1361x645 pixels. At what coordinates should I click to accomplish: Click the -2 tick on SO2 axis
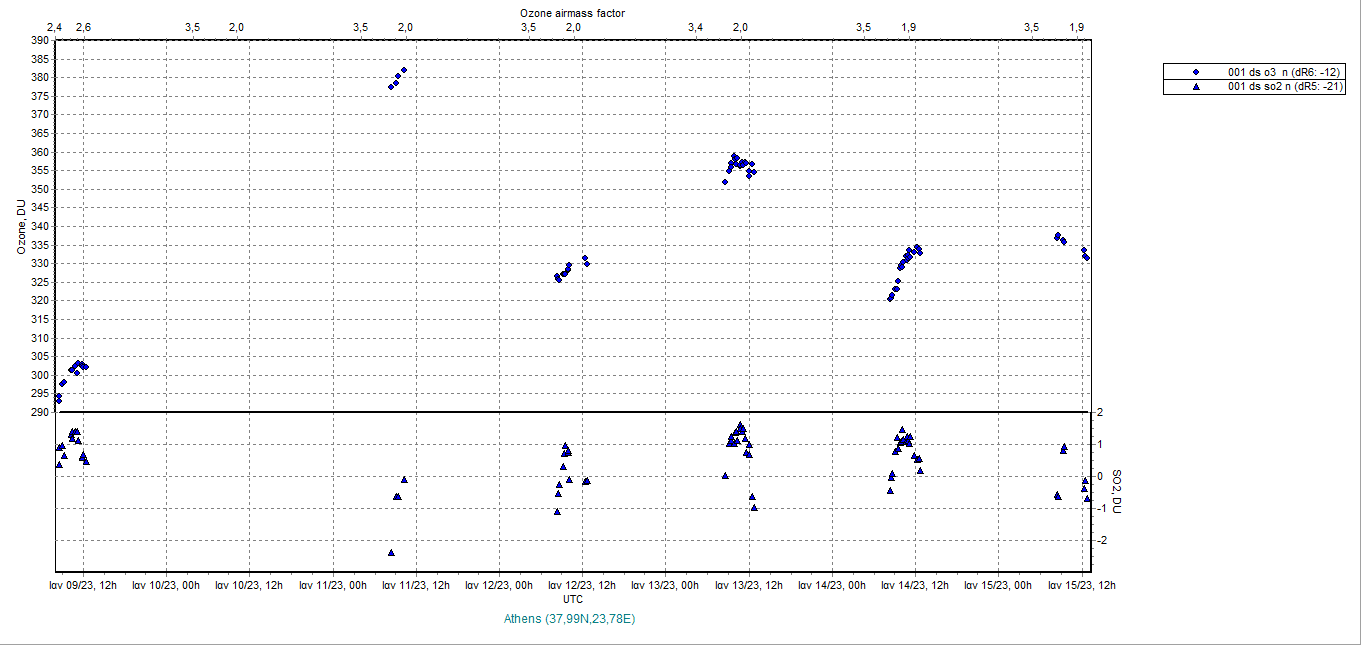pyautogui.click(x=1100, y=540)
